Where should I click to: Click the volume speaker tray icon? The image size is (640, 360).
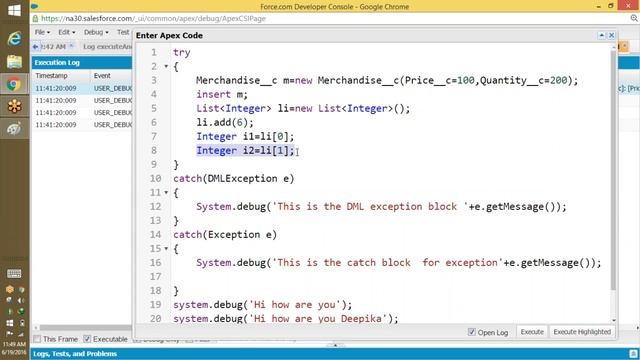21,300
